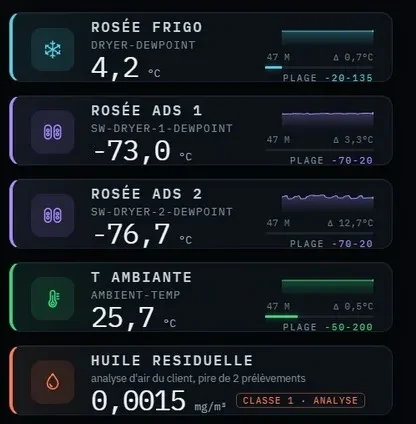Open the Rosée ADS 2 sparkline chart
The width and height of the screenshot is (416, 424).
[x=328, y=203]
